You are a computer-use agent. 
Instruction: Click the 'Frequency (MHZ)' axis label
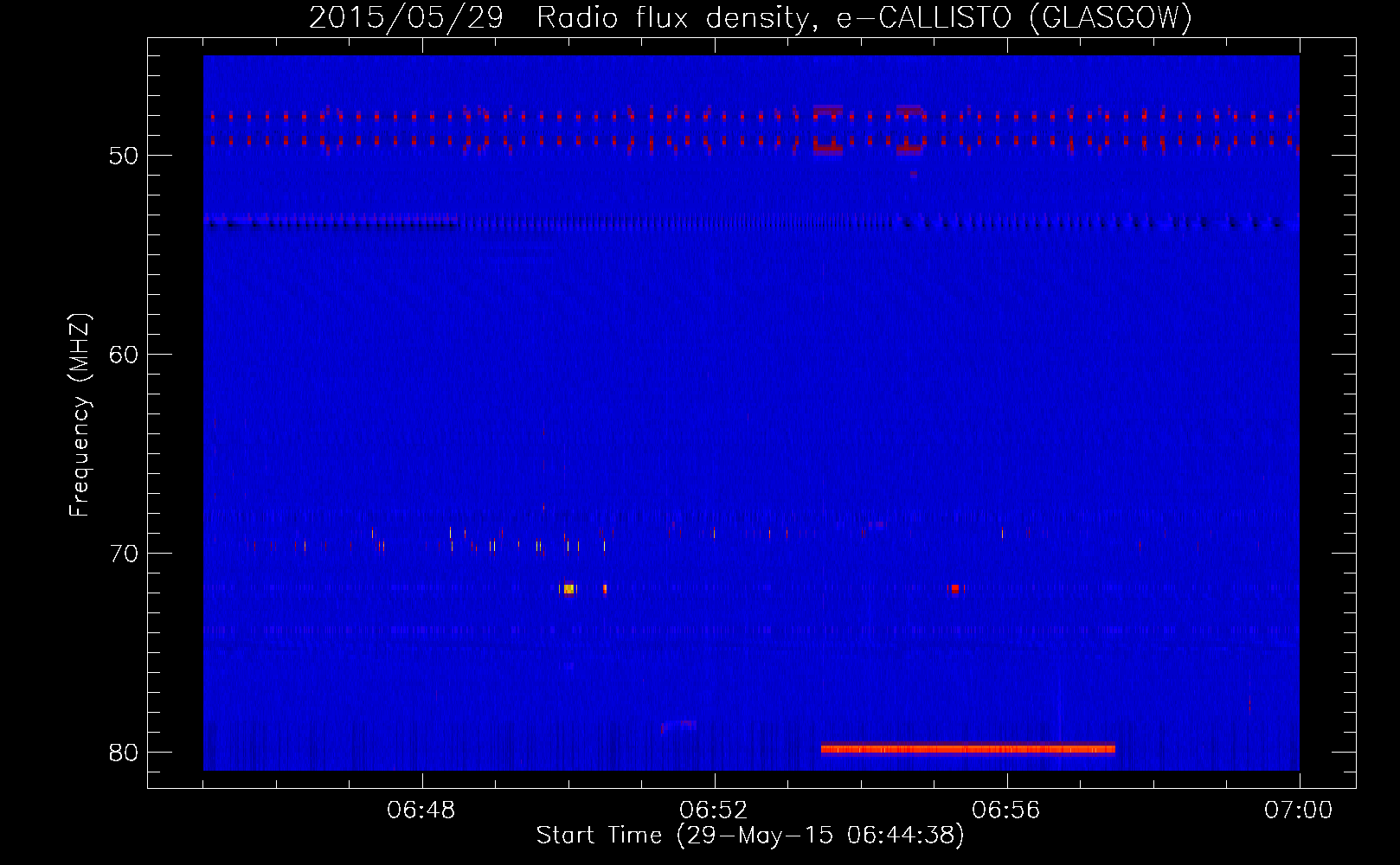point(80,415)
